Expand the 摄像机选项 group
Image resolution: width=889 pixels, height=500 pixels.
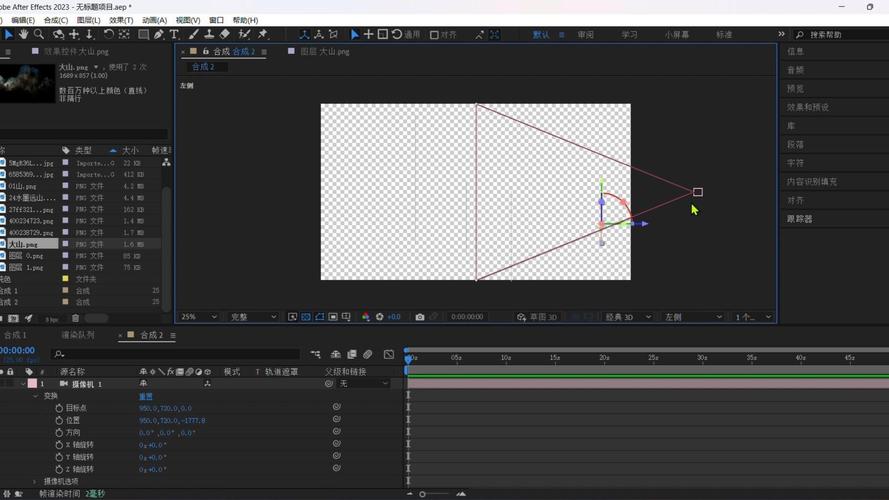click(36, 481)
